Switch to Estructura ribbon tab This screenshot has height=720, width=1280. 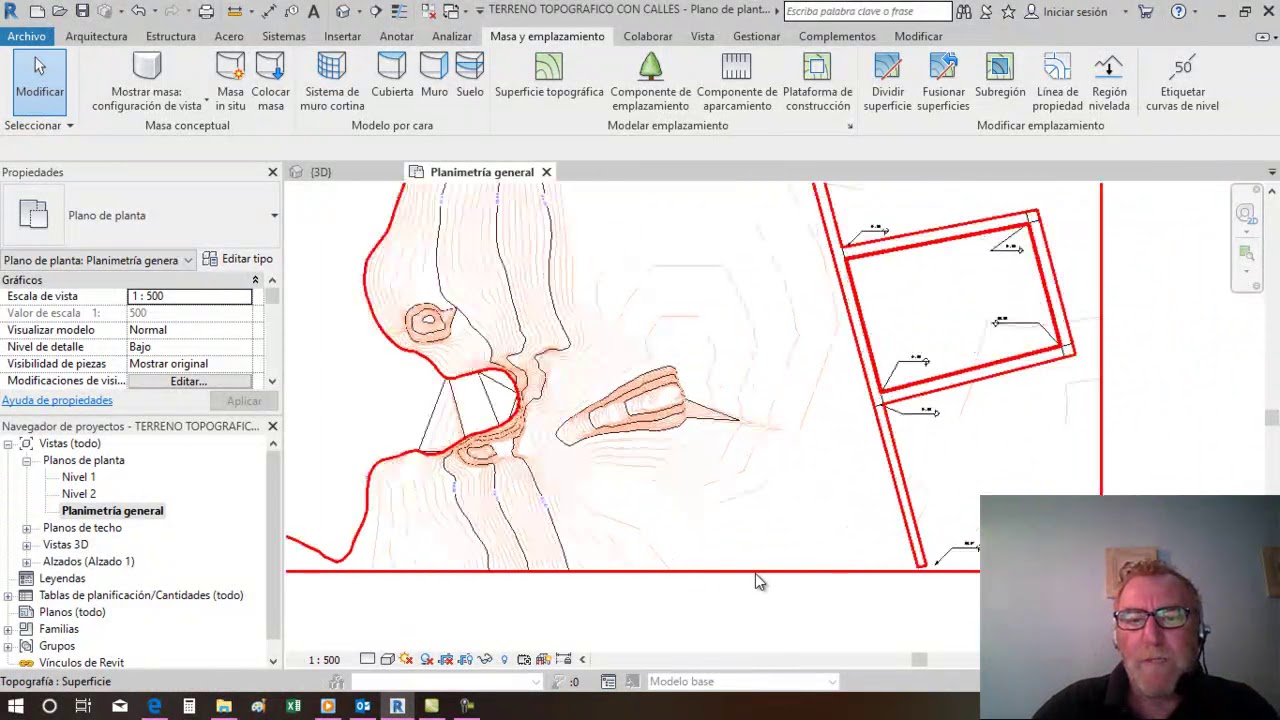click(x=171, y=36)
